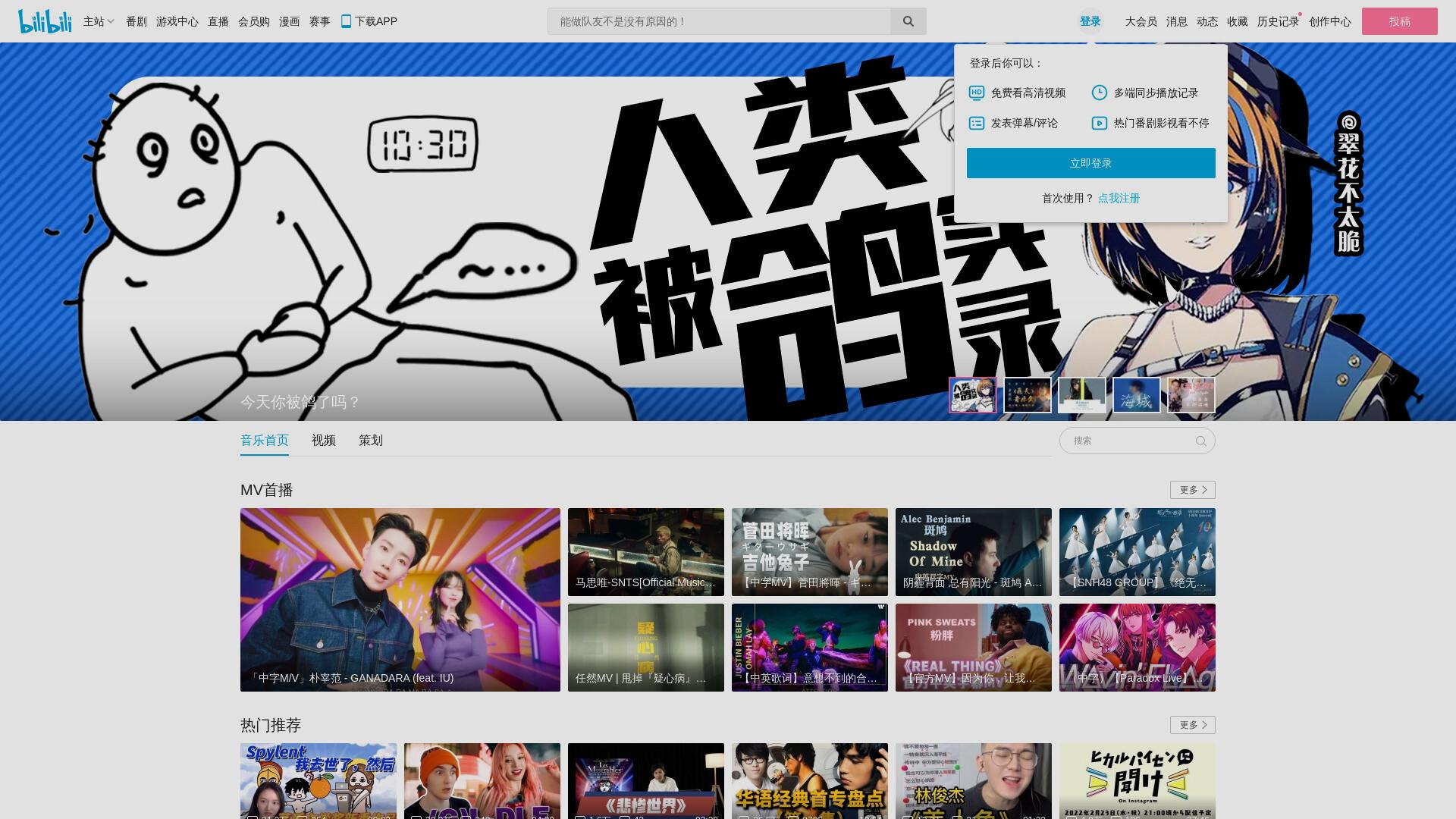The image size is (1456, 819).
Task: Click the bilibili logo
Action: tap(45, 21)
